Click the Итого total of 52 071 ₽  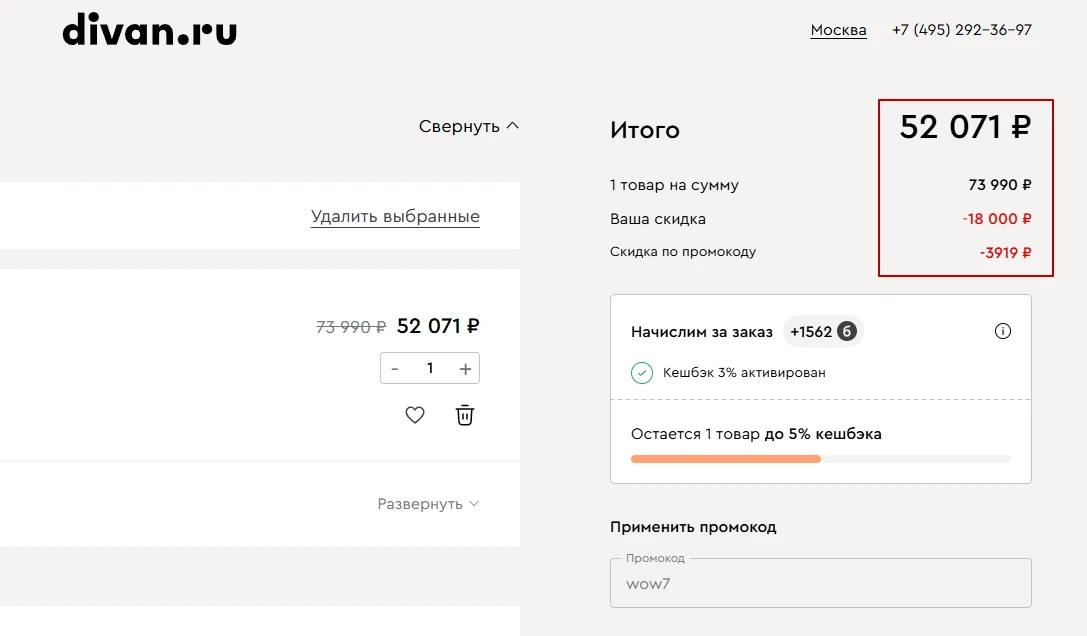964,127
